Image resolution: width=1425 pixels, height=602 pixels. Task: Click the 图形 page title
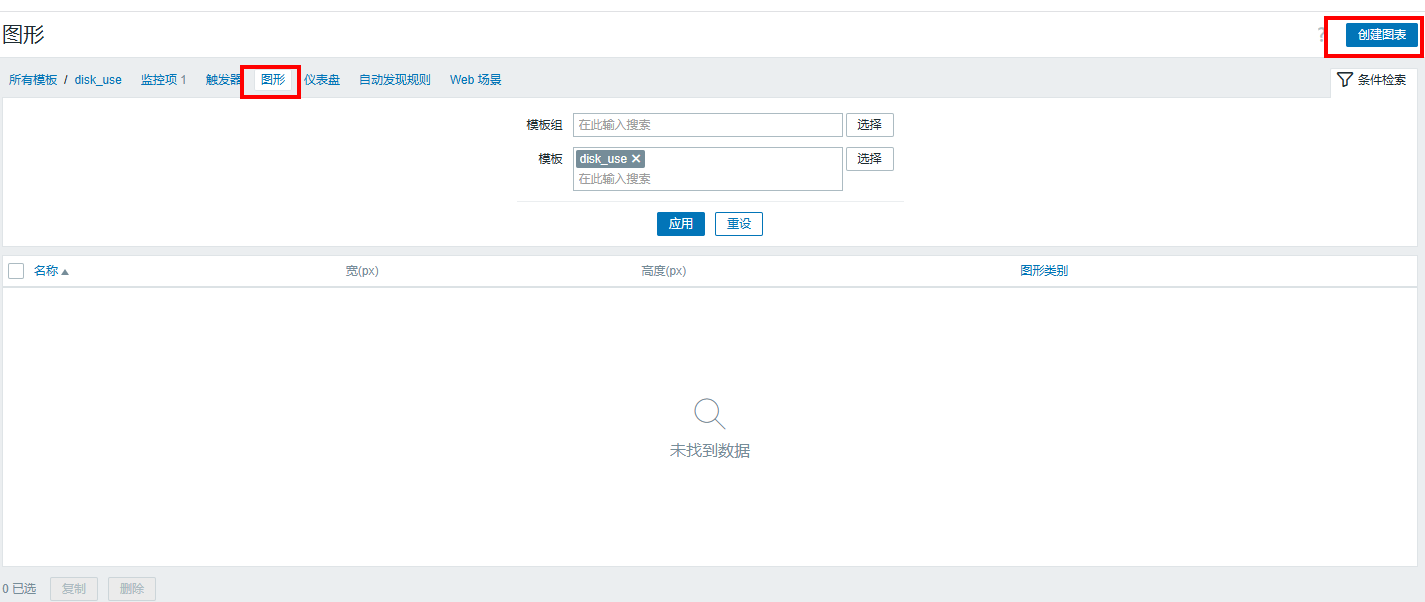point(23,35)
